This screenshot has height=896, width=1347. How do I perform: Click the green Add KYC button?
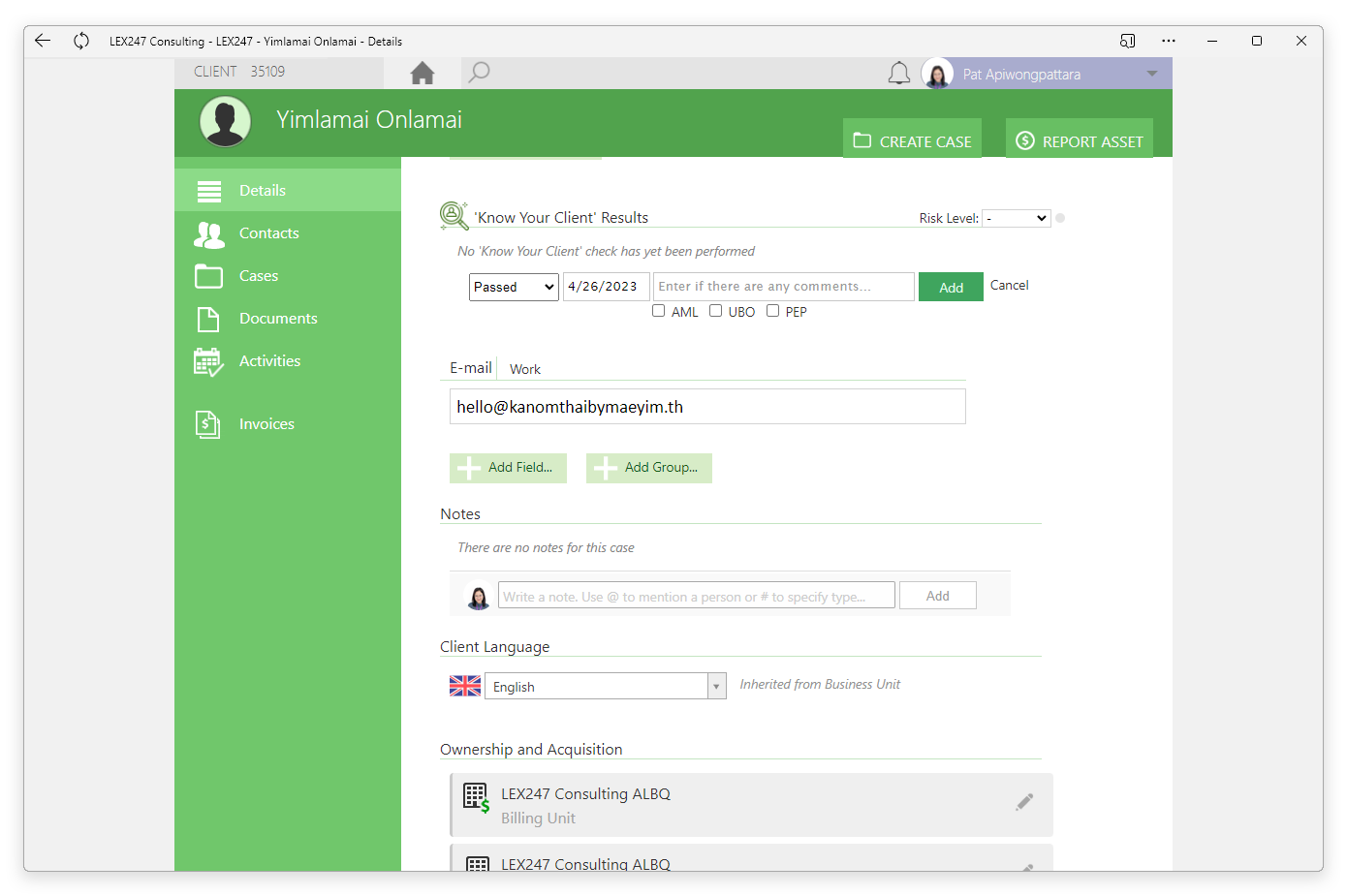951,287
